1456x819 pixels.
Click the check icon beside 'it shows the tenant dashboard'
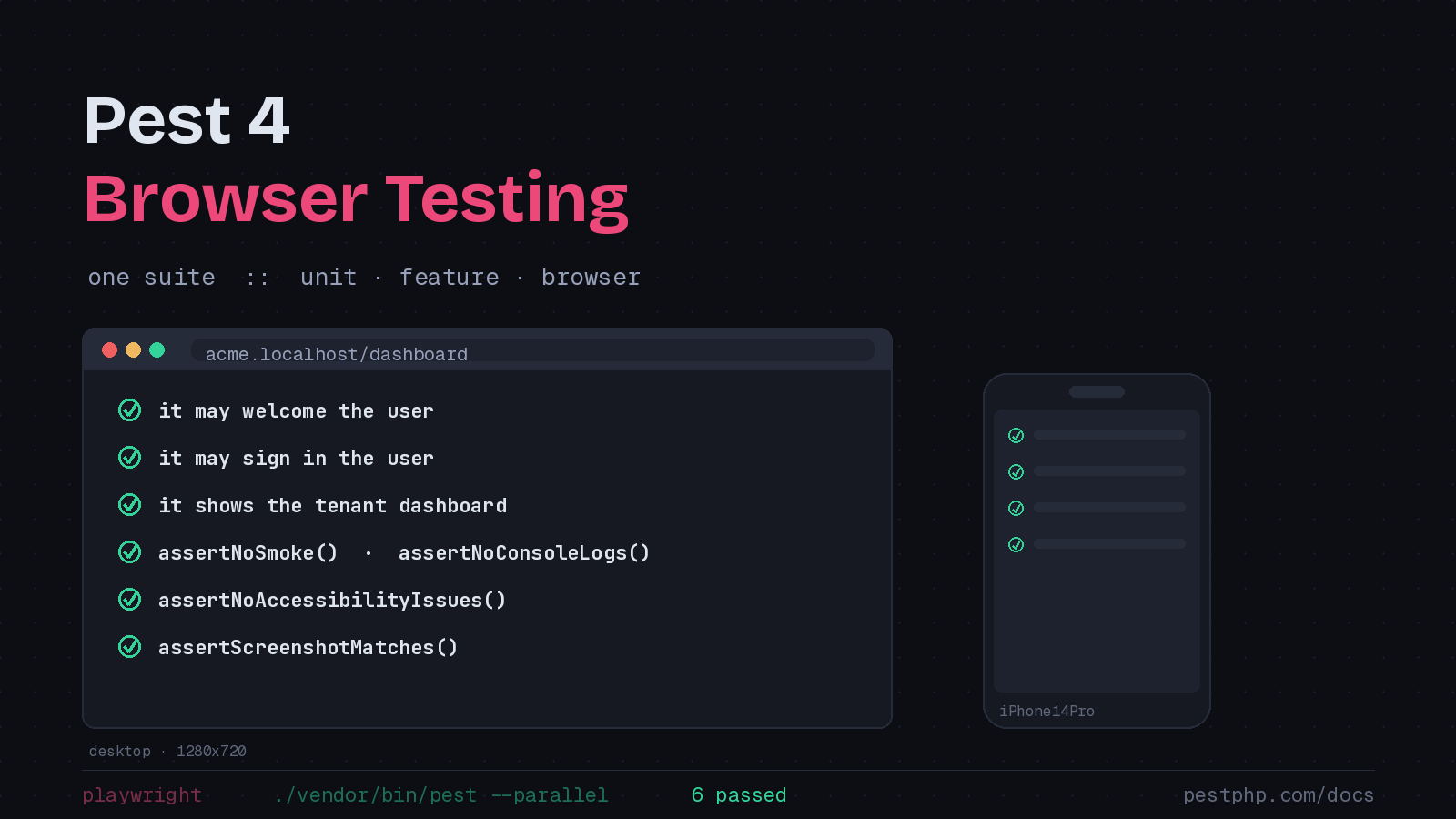pos(130,505)
